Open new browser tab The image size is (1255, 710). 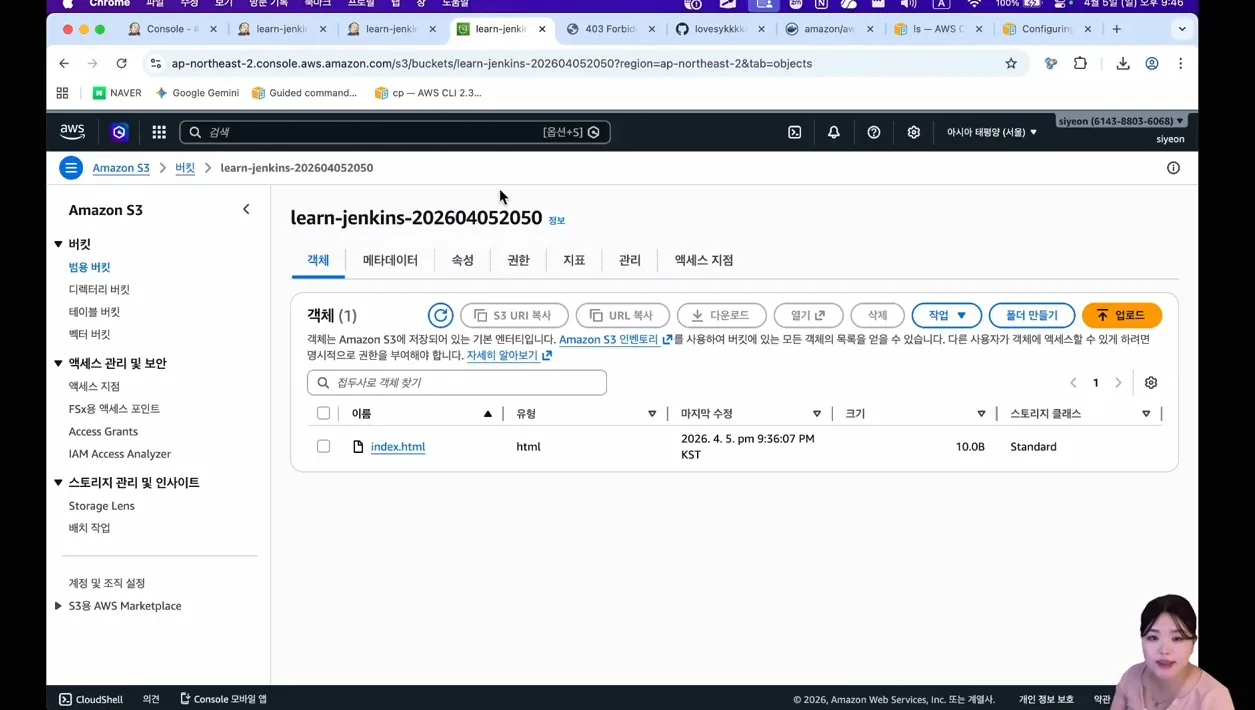pyautogui.click(x=1117, y=29)
